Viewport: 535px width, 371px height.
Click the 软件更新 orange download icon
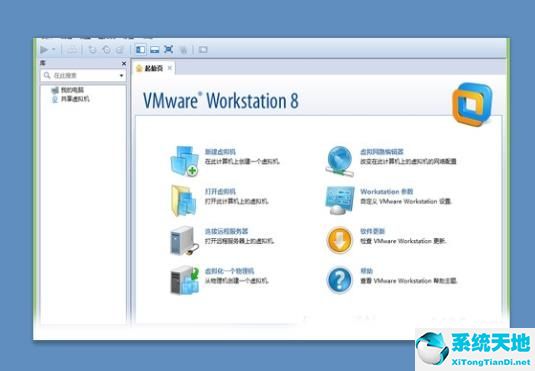point(339,240)
